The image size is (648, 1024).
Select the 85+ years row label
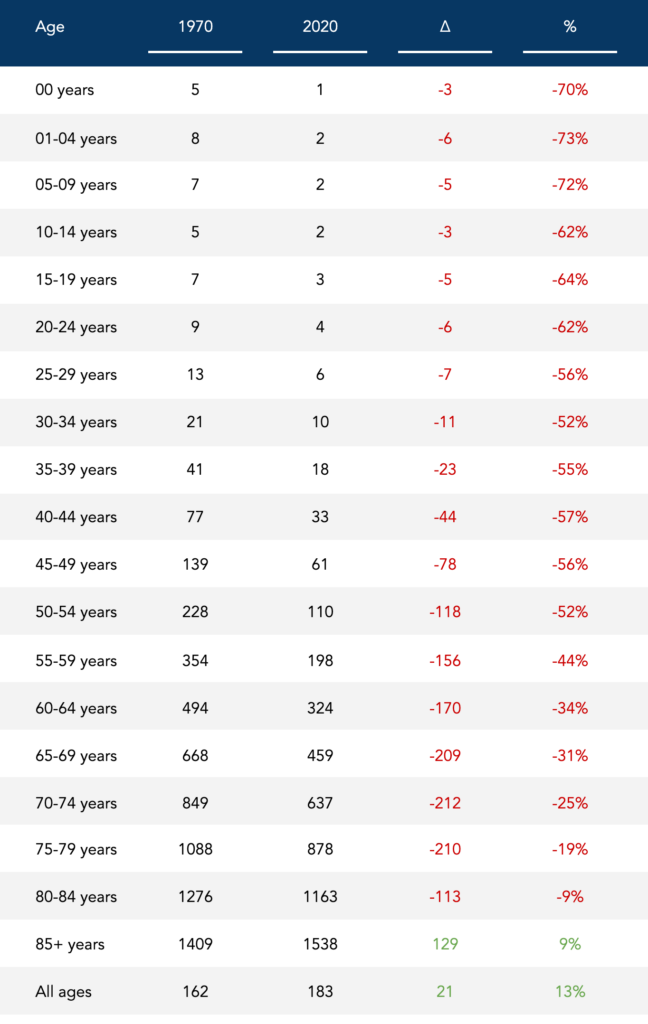click(x=69, y=944)
